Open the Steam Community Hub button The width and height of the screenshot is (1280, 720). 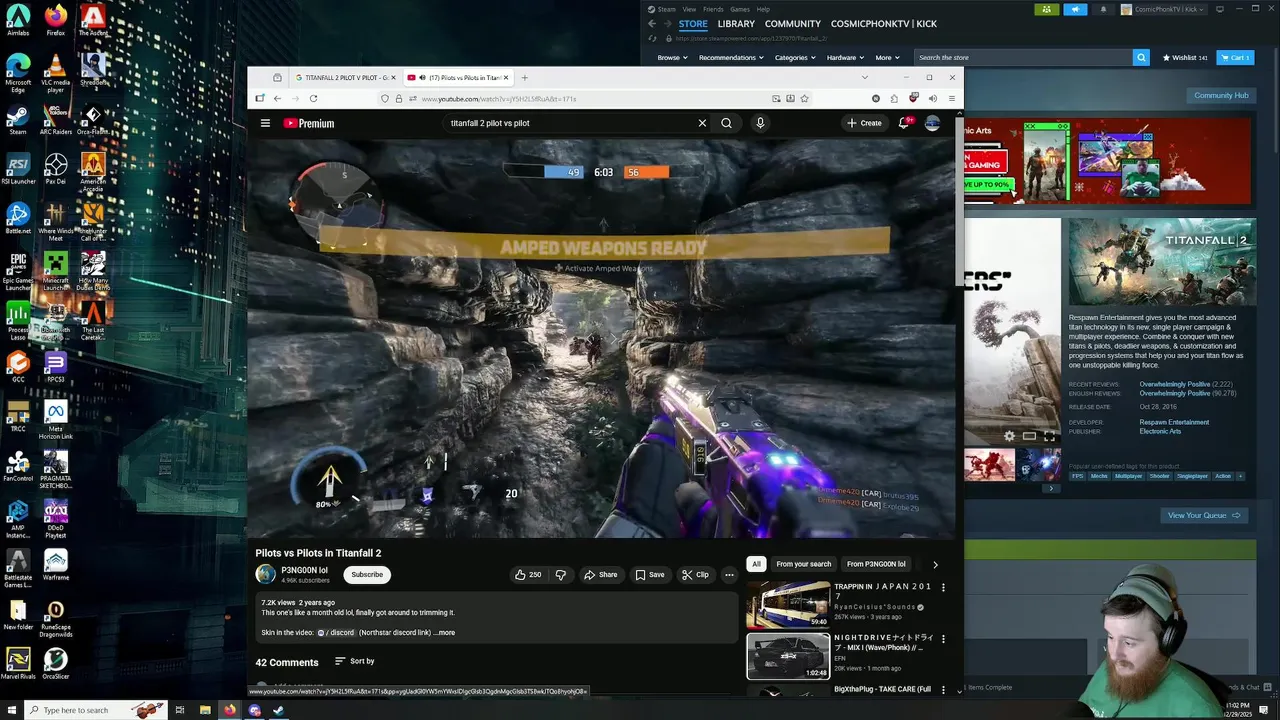[x=1221, y=95]
